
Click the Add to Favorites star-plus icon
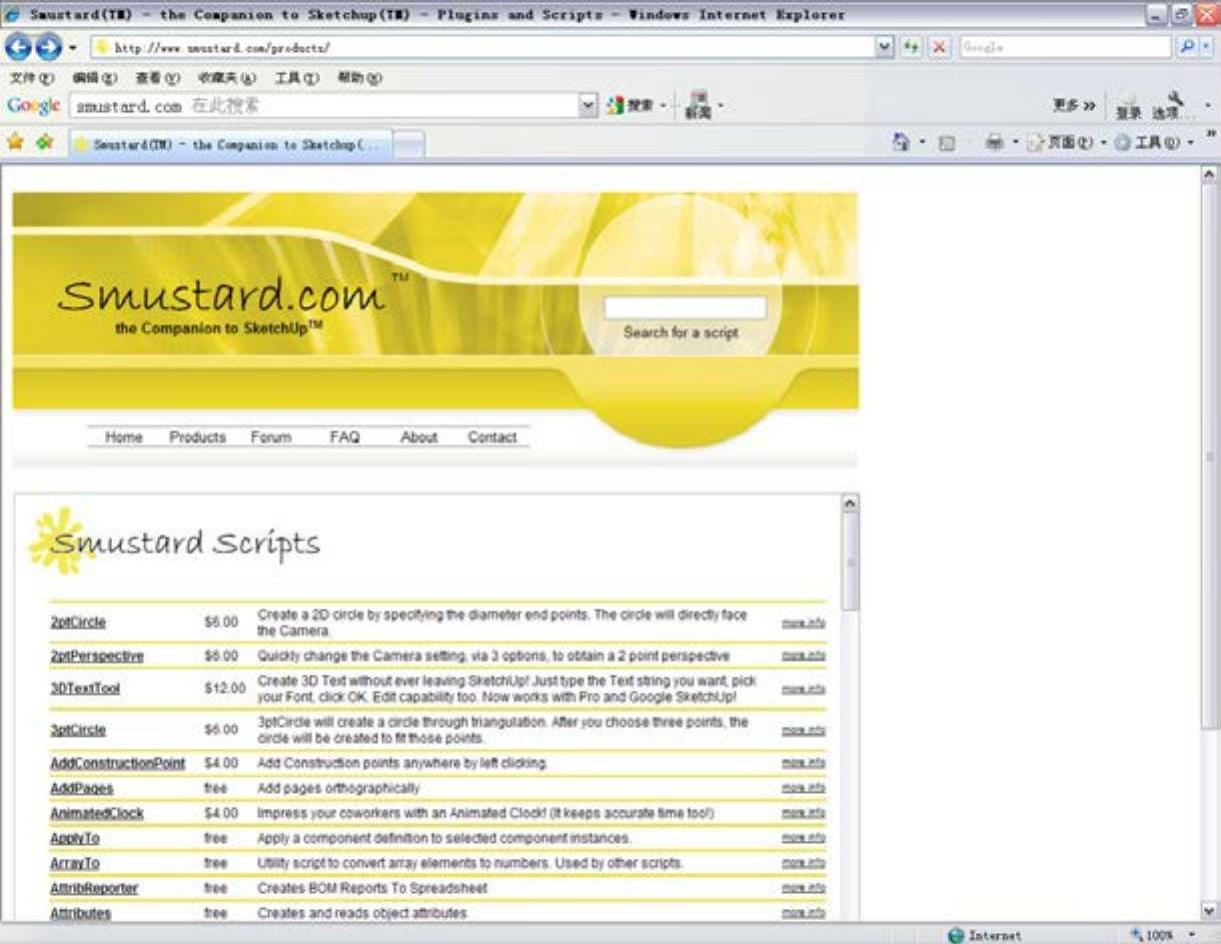(44, 142)
